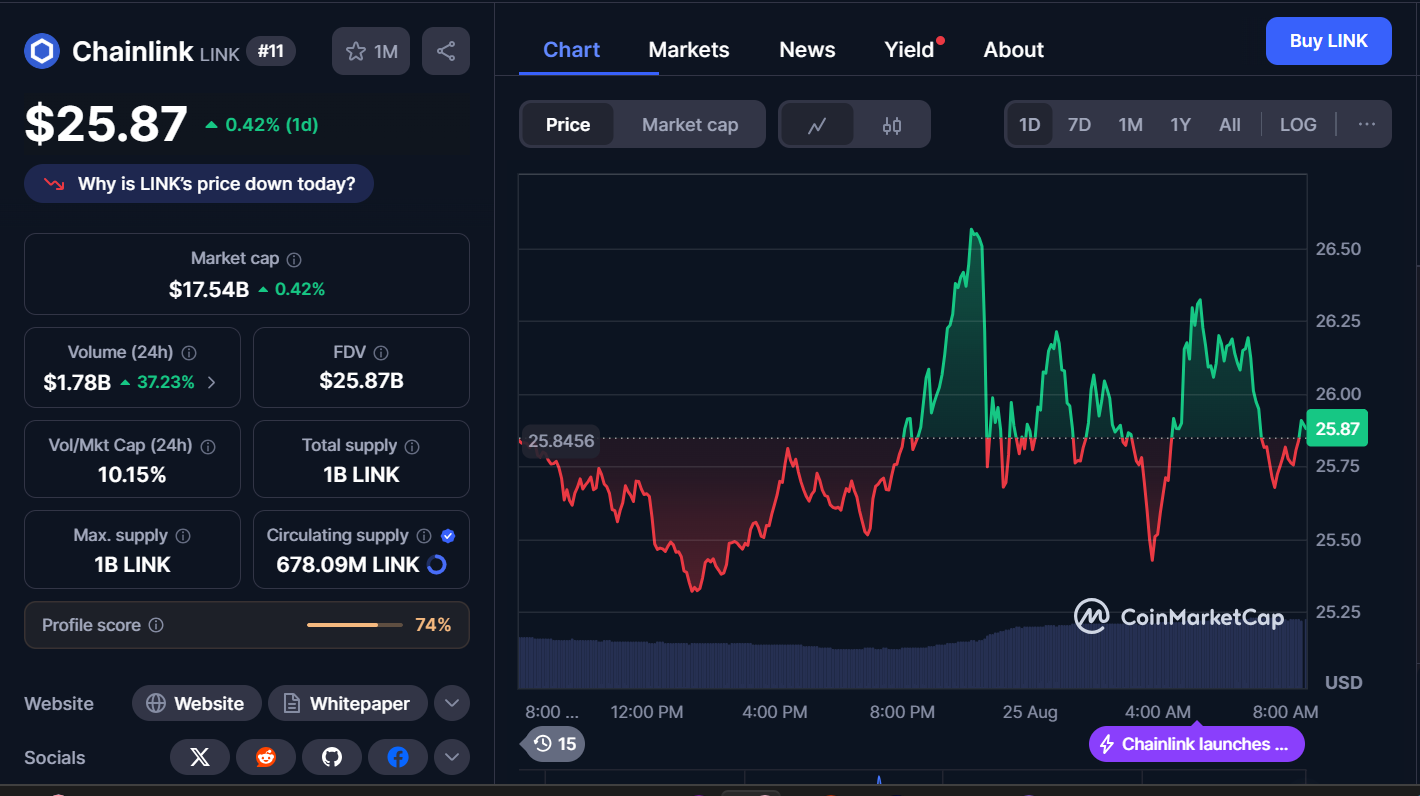Select the All time range
1420x796 pixels.
click(x=1230, y=125)
